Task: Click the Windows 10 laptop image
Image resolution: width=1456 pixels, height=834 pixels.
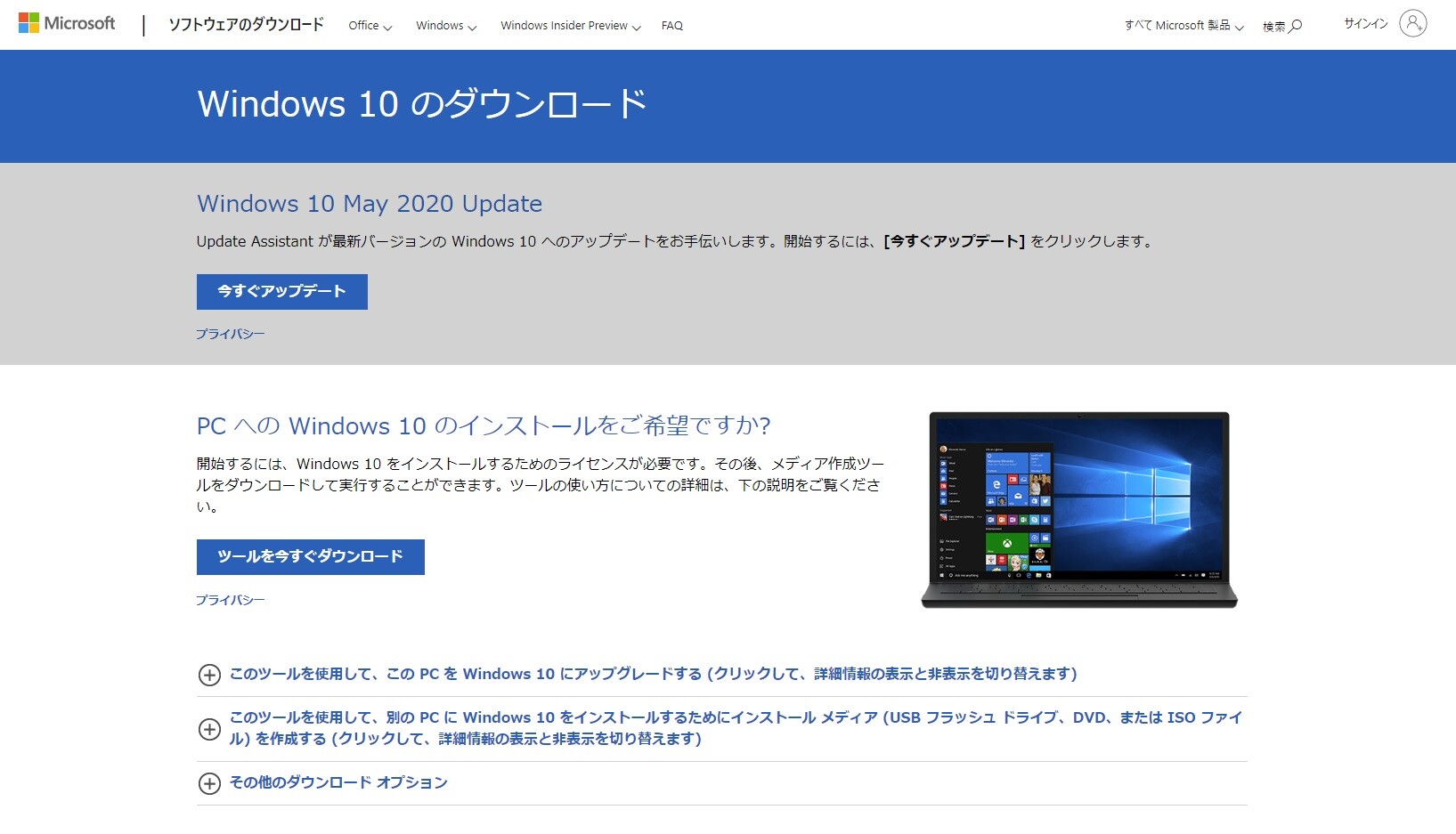Action: click(1079, 510)
